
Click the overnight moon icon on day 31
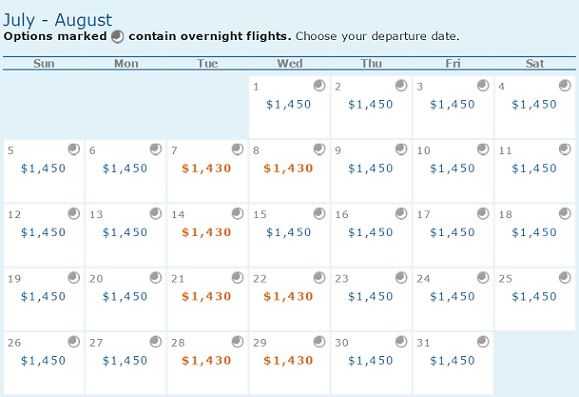point(483,342)
